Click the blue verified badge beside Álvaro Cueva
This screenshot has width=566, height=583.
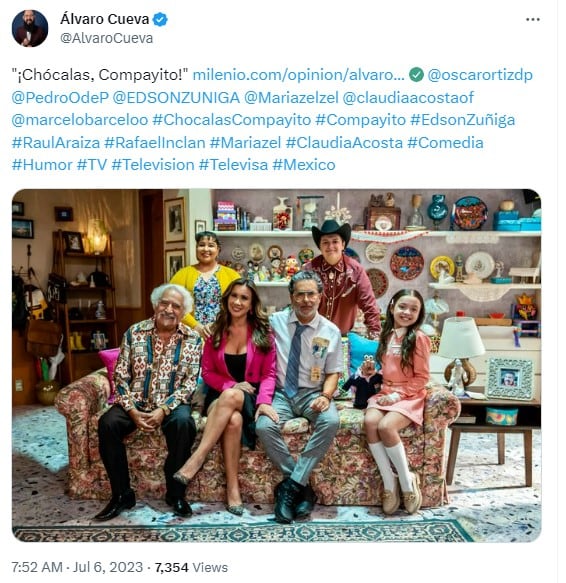[x=160, y=19]
